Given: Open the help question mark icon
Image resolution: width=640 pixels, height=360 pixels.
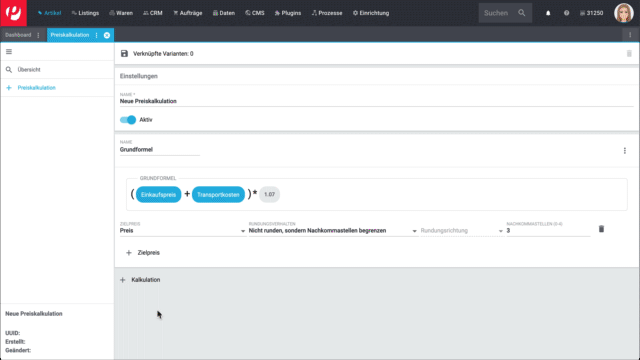Looking at the screenshot, I should [567, 13].
